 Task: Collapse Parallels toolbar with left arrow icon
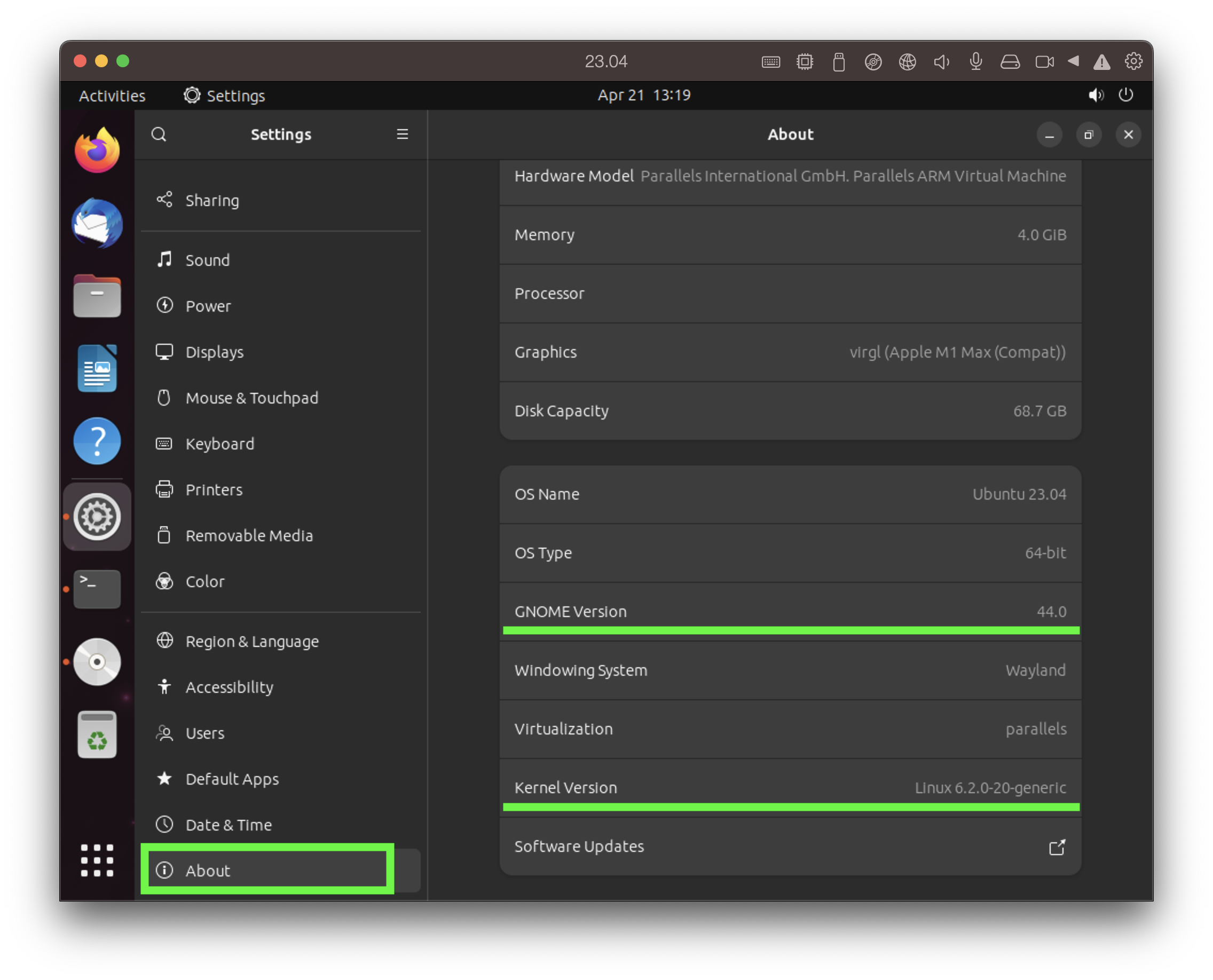(x=1074, y=61)
